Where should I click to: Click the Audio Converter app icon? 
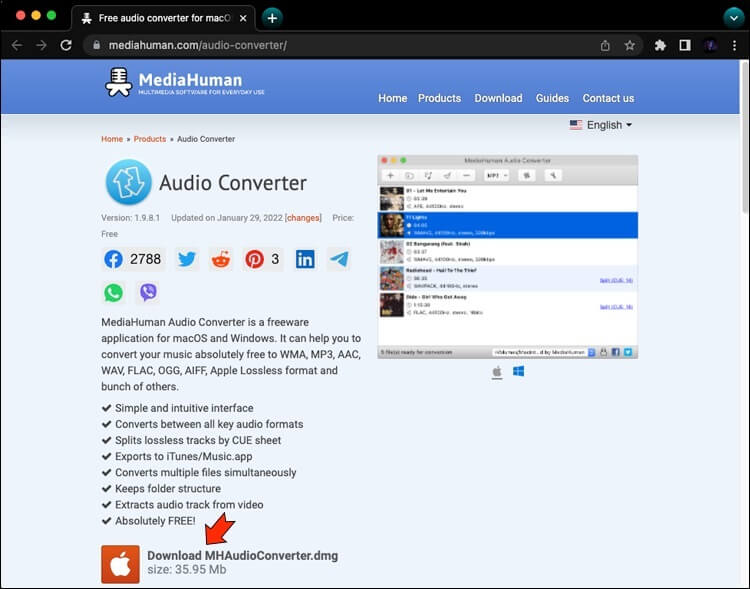pos(128,182)
